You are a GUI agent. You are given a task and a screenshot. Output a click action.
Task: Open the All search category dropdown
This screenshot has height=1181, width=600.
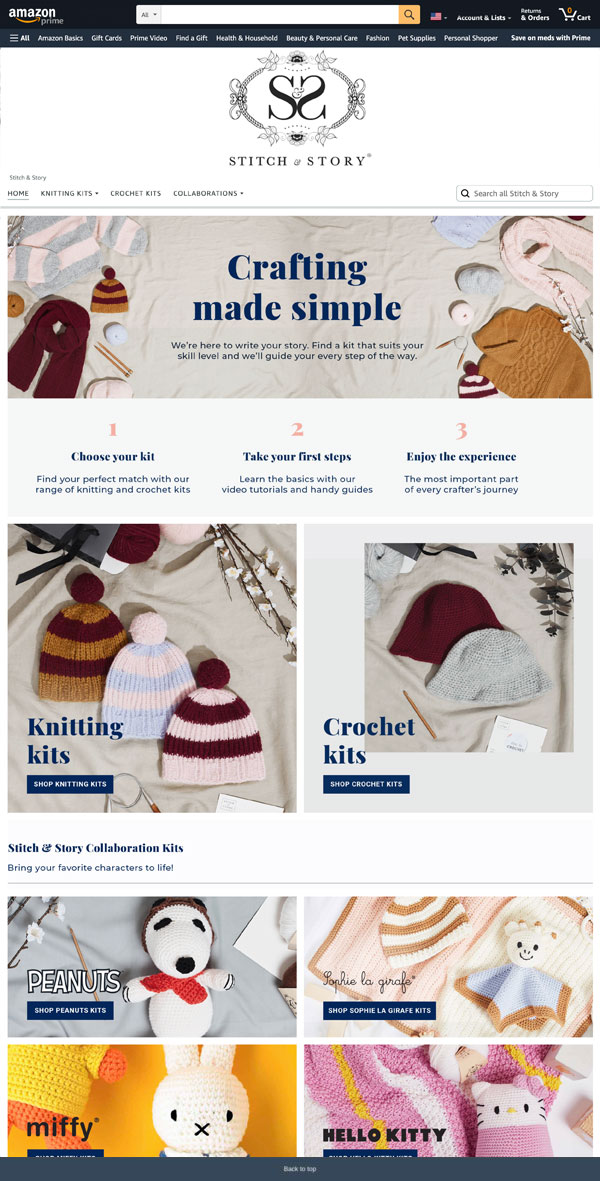click(x=148, y=15)
